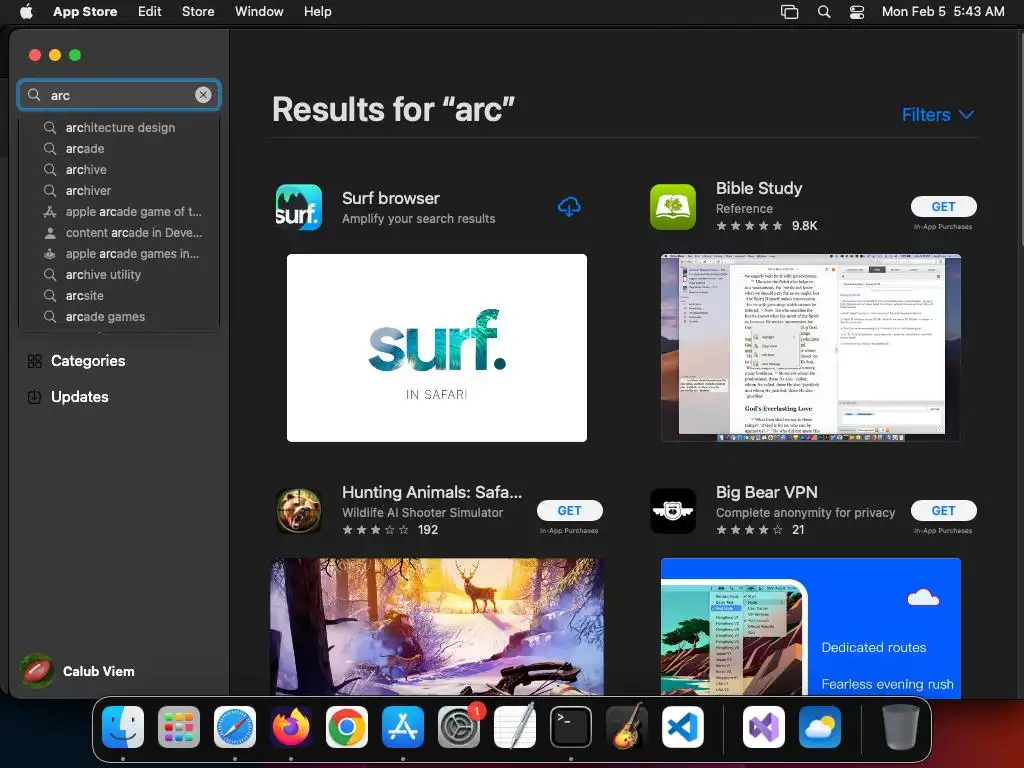Open Spotlight search in menu bar
Screen dimensions: 1024x768
pyautogui.click(x=824, y=12)
